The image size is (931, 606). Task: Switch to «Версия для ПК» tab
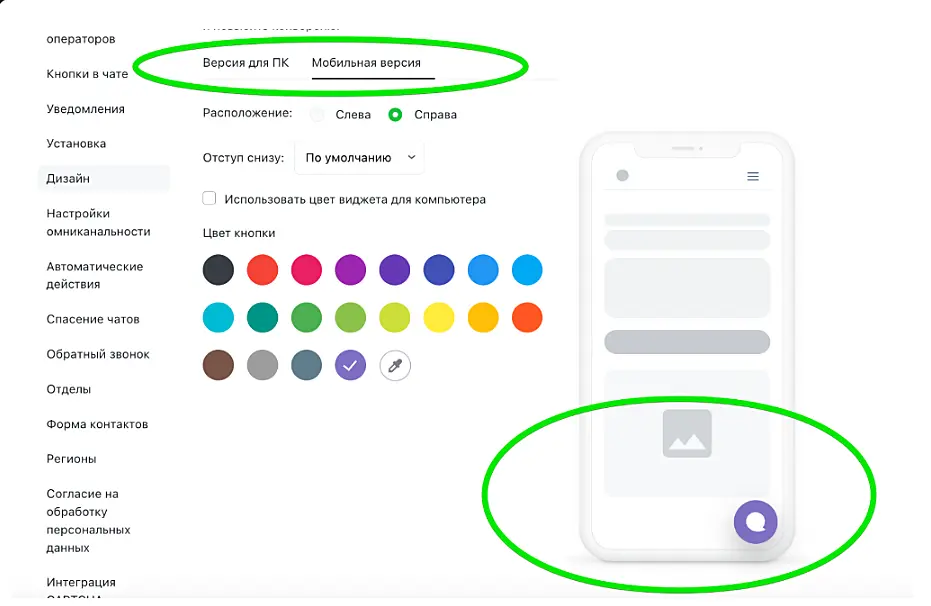246,63
